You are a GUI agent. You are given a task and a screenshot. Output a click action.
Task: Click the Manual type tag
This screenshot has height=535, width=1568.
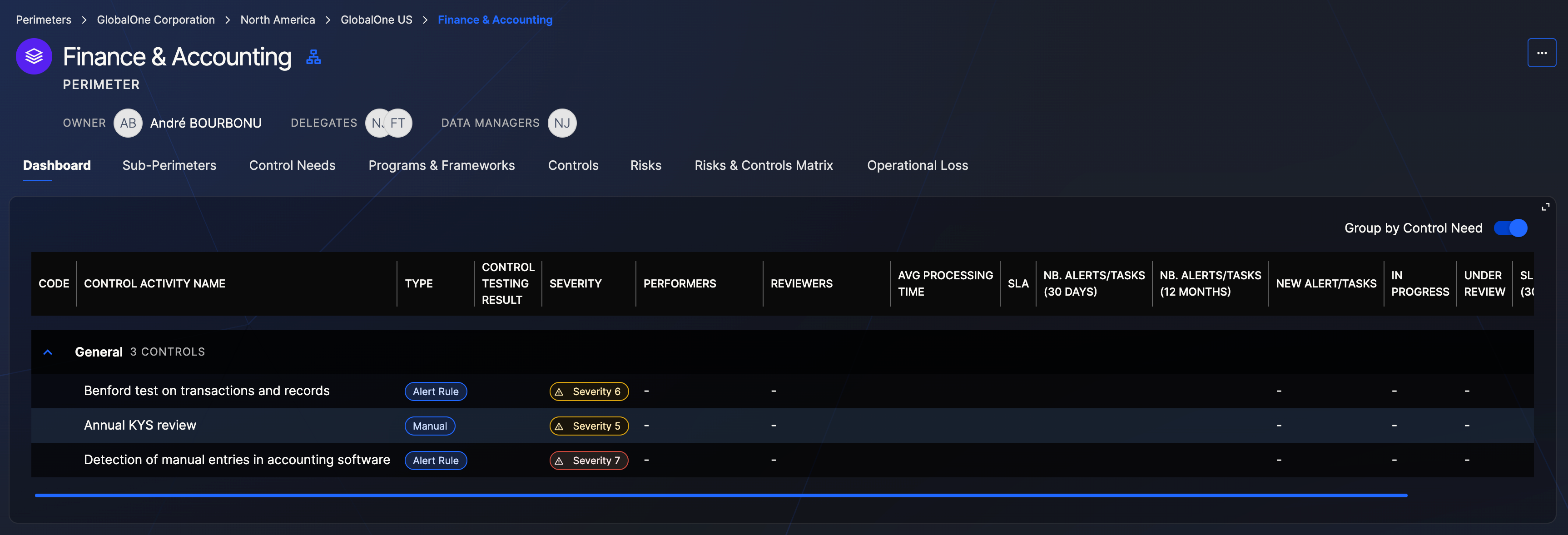tap(430, 426)
